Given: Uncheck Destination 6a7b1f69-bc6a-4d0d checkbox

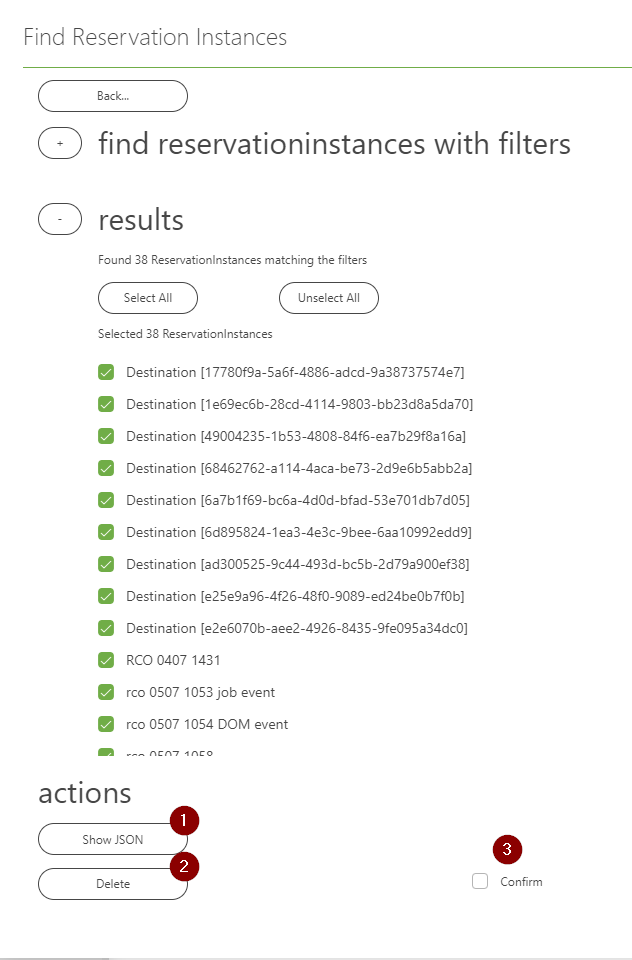Looking at the screenshot, I should tap(106, 500).
